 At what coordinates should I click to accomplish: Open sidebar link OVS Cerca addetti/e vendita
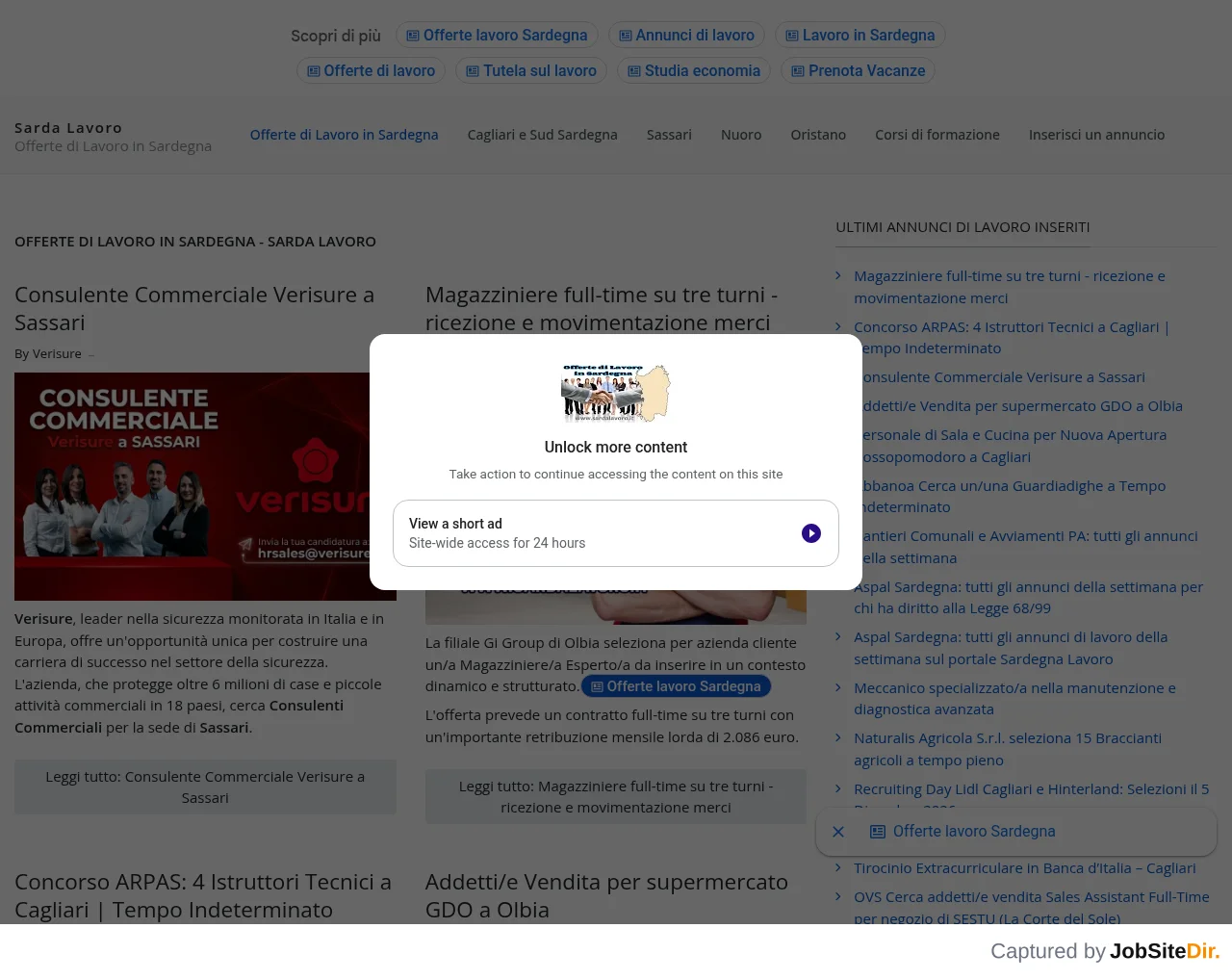pyautogui.click(x=1032, y=908)
